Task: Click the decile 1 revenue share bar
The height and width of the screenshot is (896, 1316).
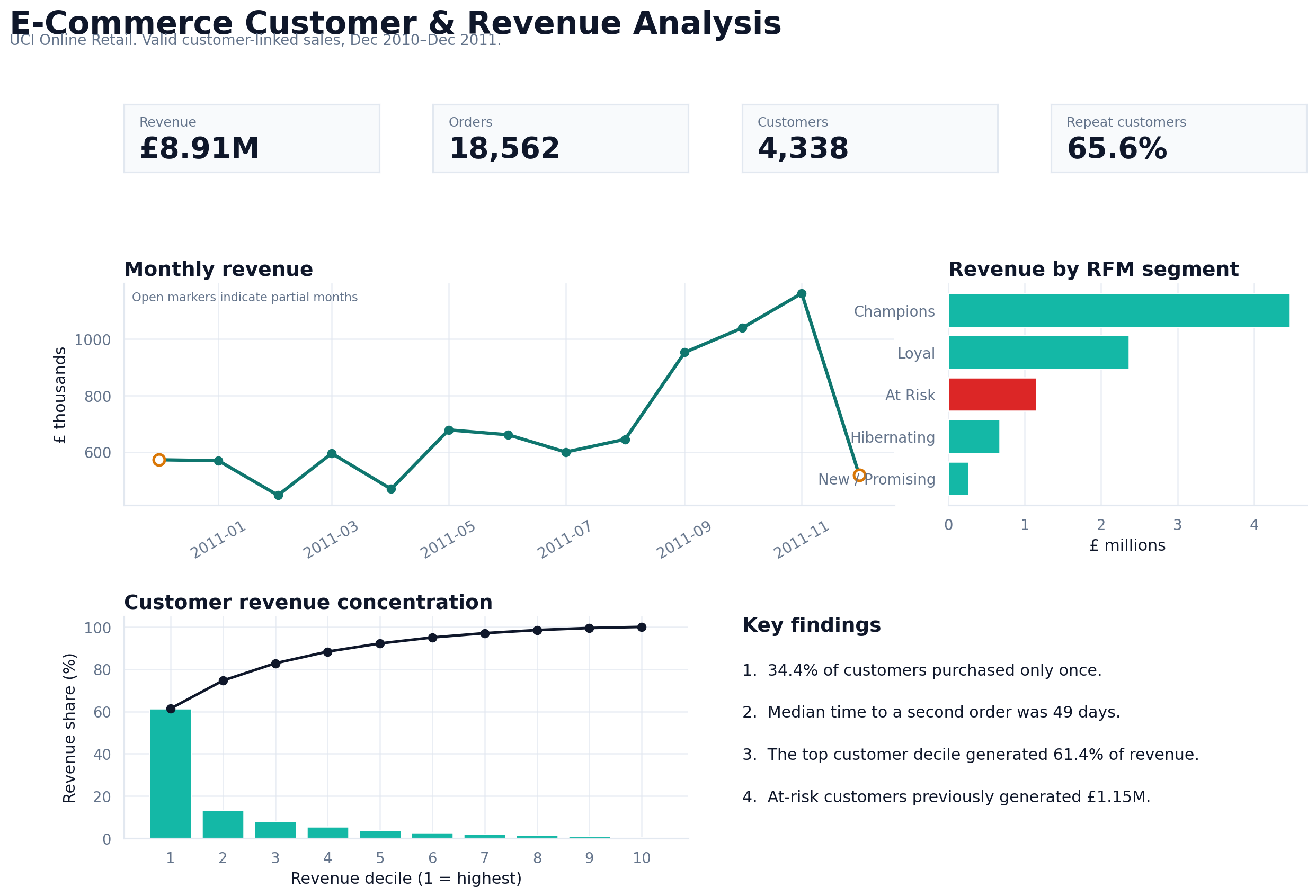Action: tap(171, 773)
